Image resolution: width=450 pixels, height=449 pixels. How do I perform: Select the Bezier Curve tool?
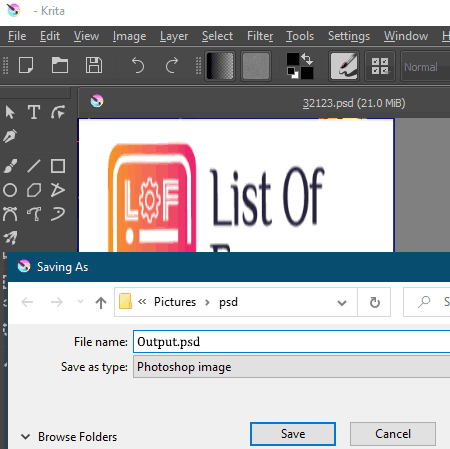pyautogui.click(x=10, y=214)
